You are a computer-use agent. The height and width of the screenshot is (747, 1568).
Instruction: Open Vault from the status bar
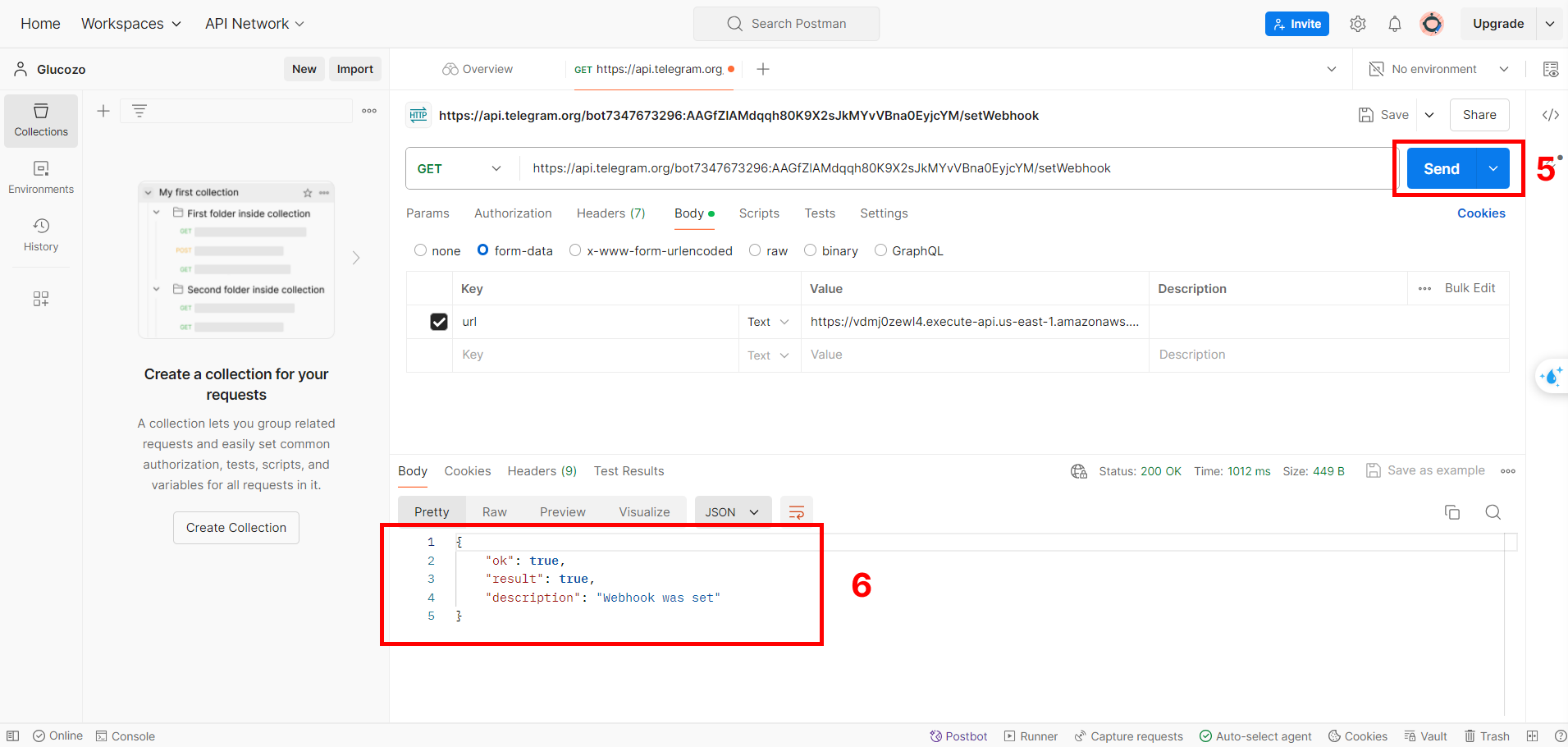tap(1425, 736)
